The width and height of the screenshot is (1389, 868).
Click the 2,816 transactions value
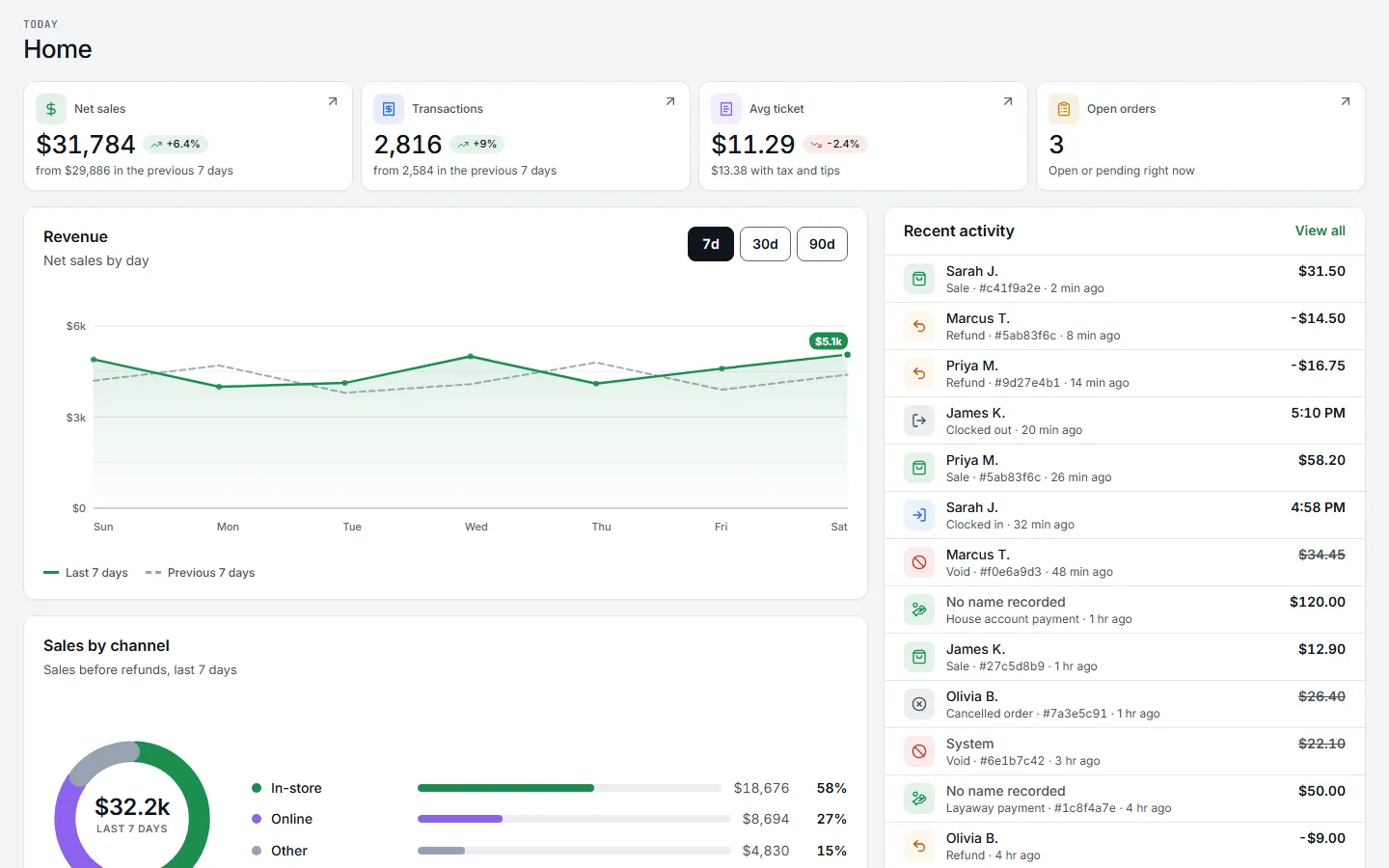click(408, 145)
